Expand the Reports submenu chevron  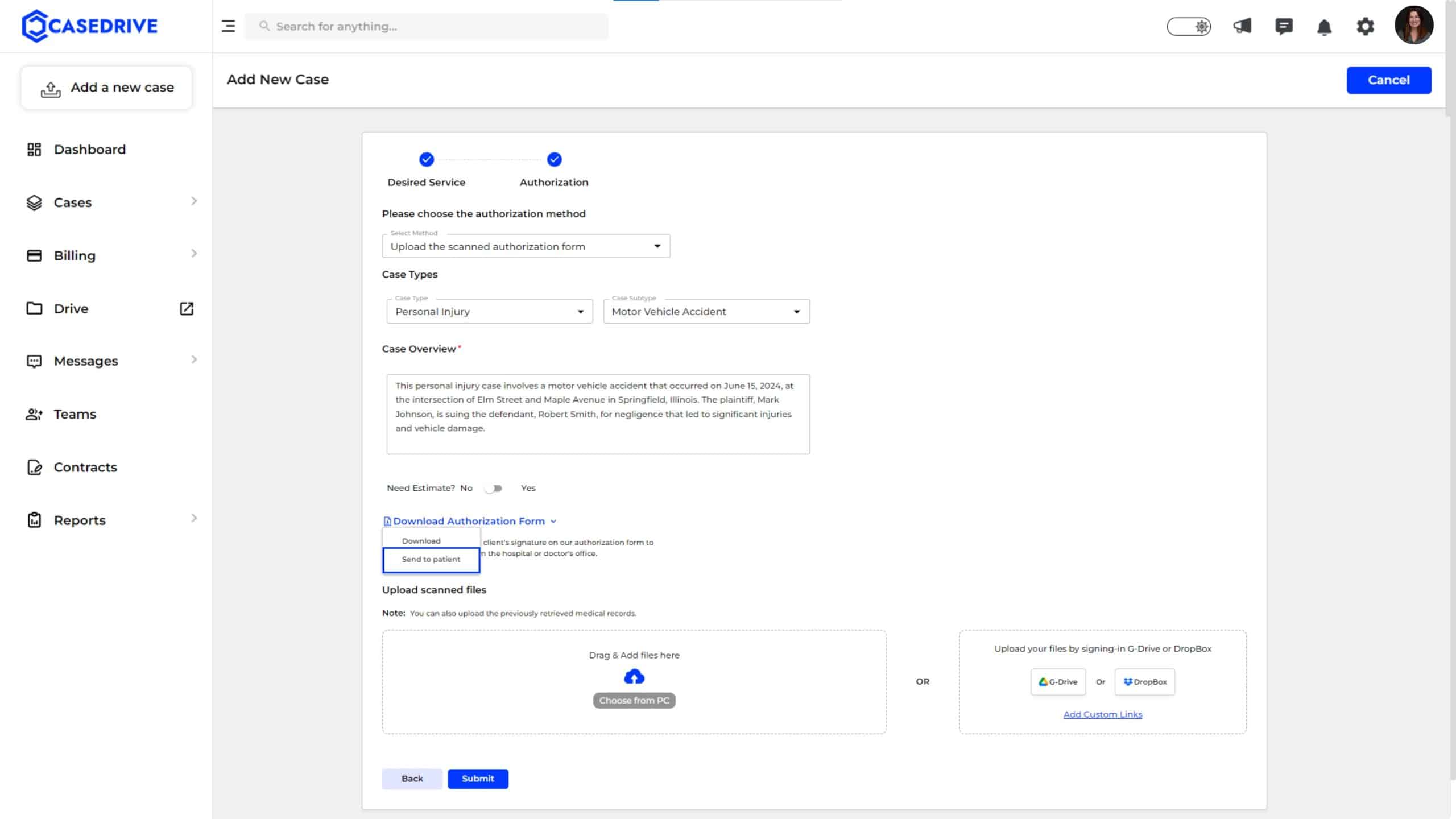(194, 518)
